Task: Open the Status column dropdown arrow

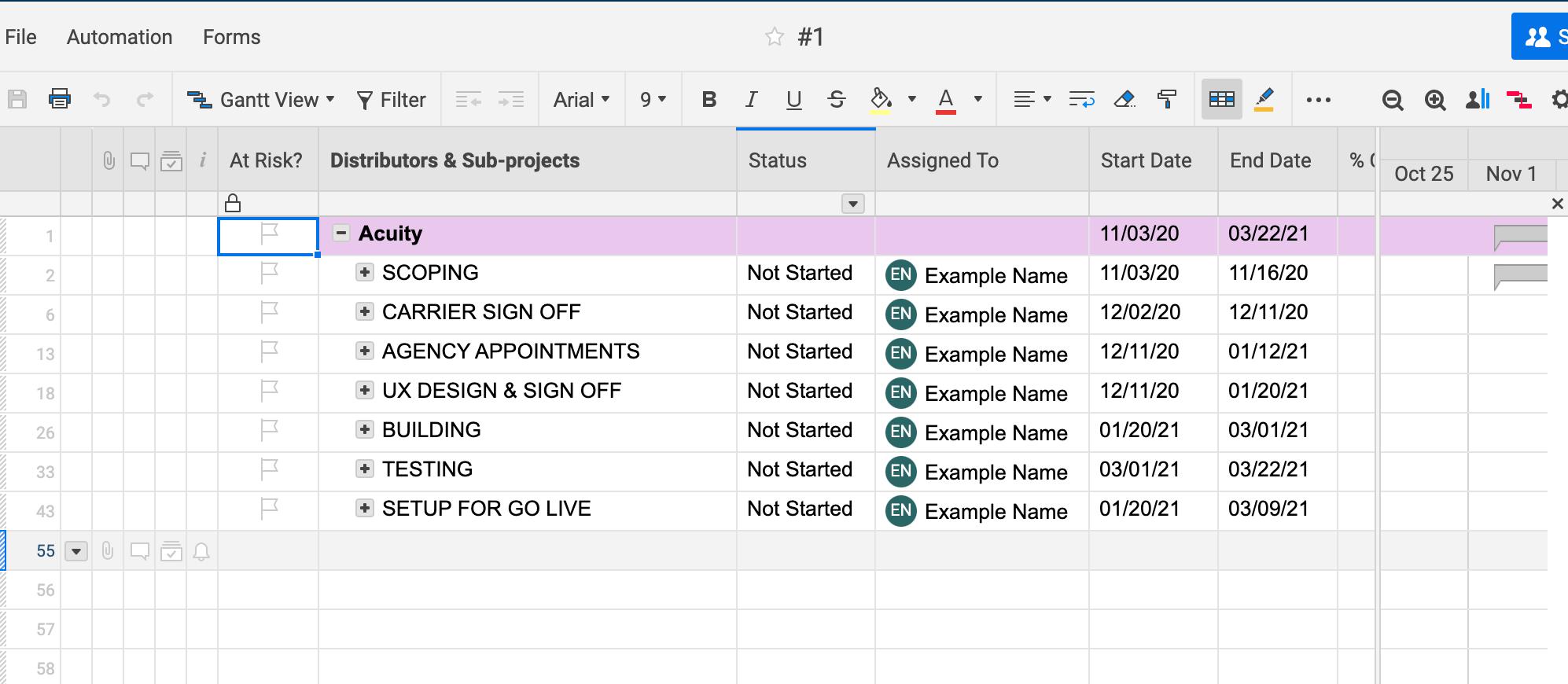Action: tap(853, 204)
